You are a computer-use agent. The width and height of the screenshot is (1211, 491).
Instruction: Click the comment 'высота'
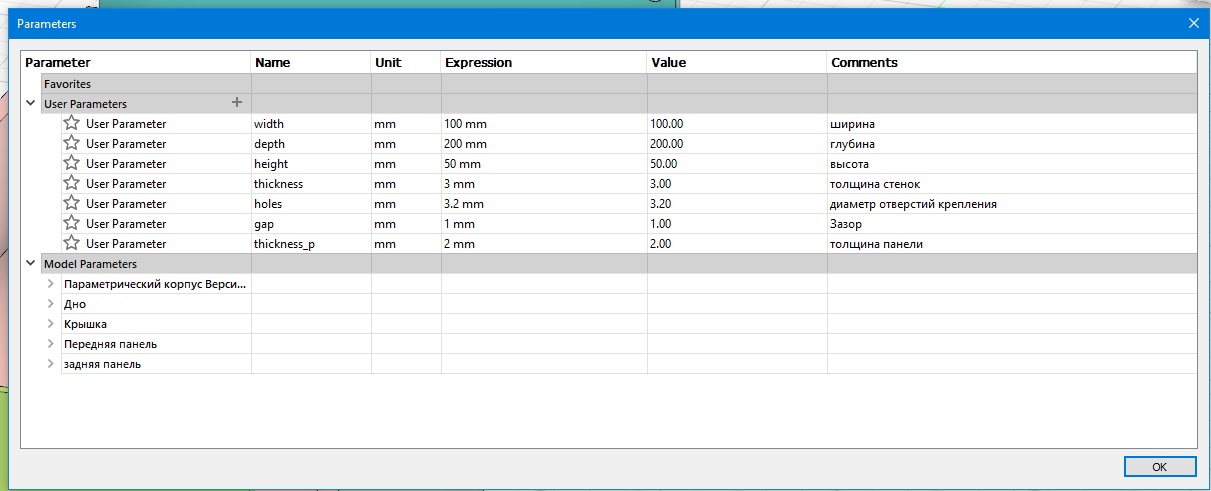coord(850,164)
